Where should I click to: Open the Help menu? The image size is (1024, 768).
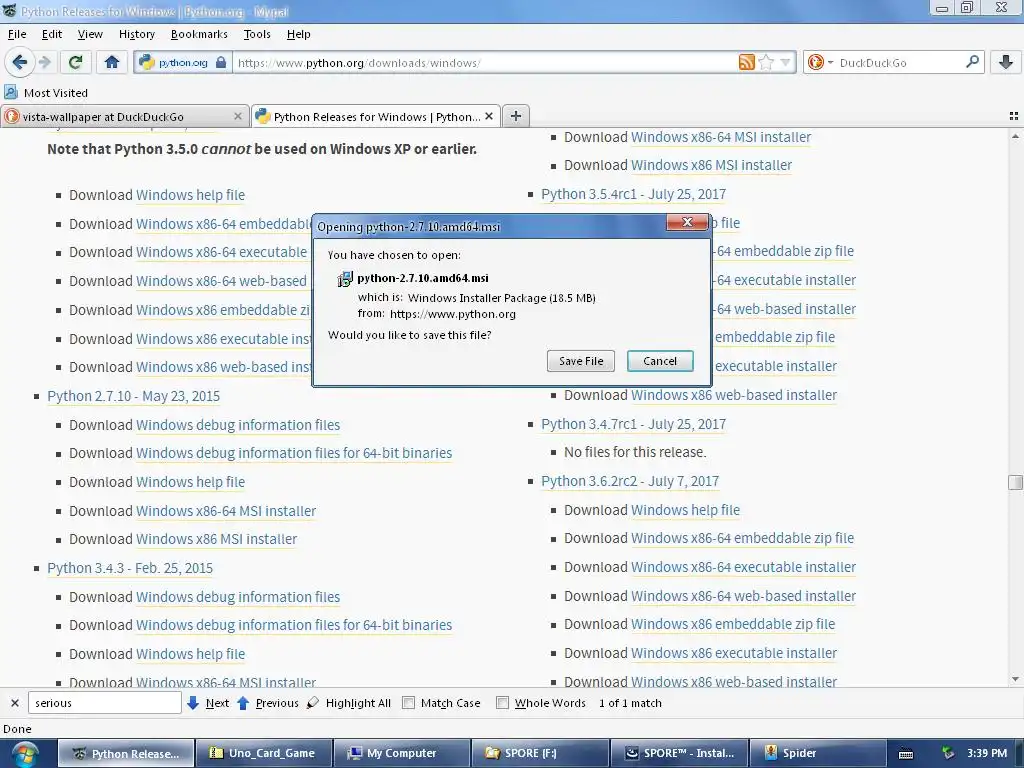tap(298, 34)
